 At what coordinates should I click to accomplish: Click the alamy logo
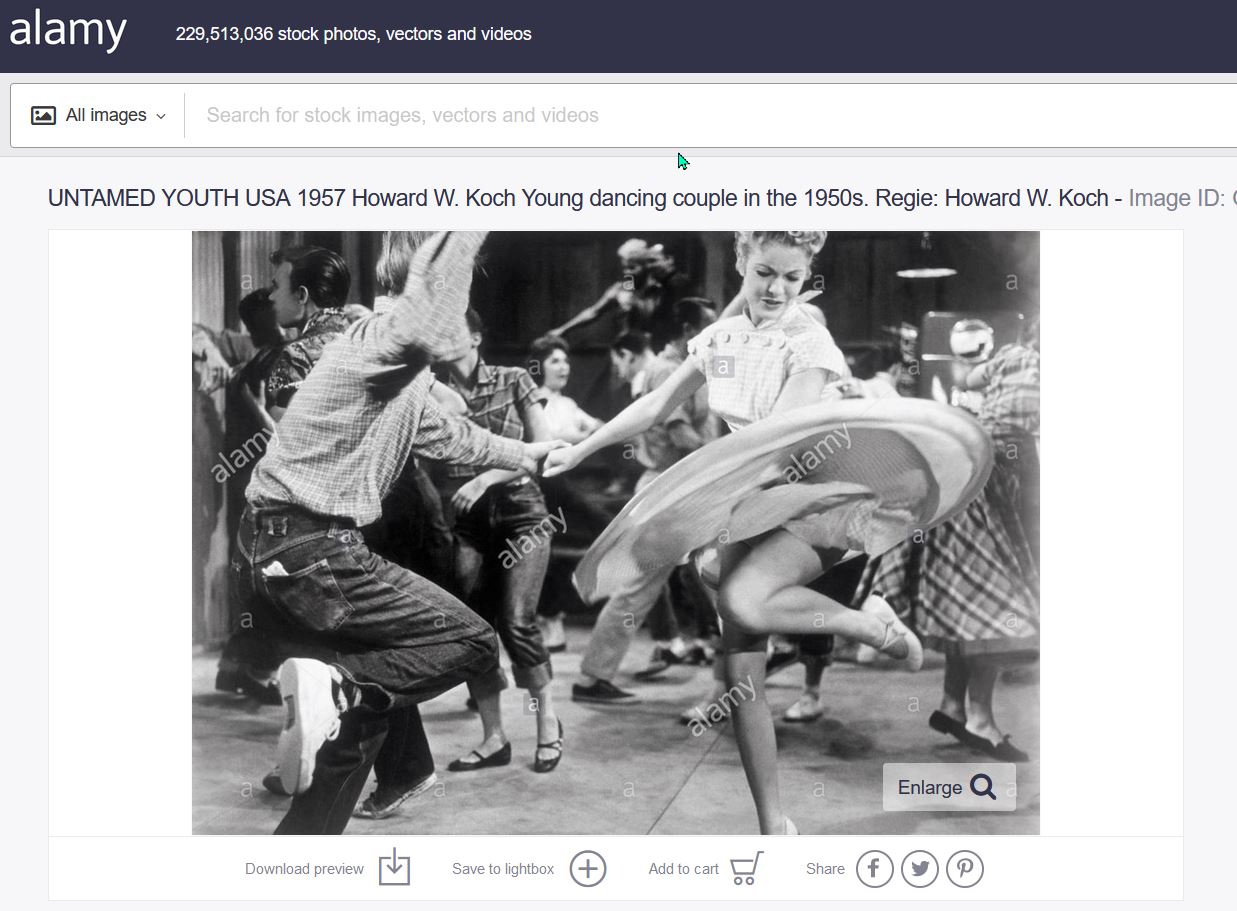click(x=68, y=30)
